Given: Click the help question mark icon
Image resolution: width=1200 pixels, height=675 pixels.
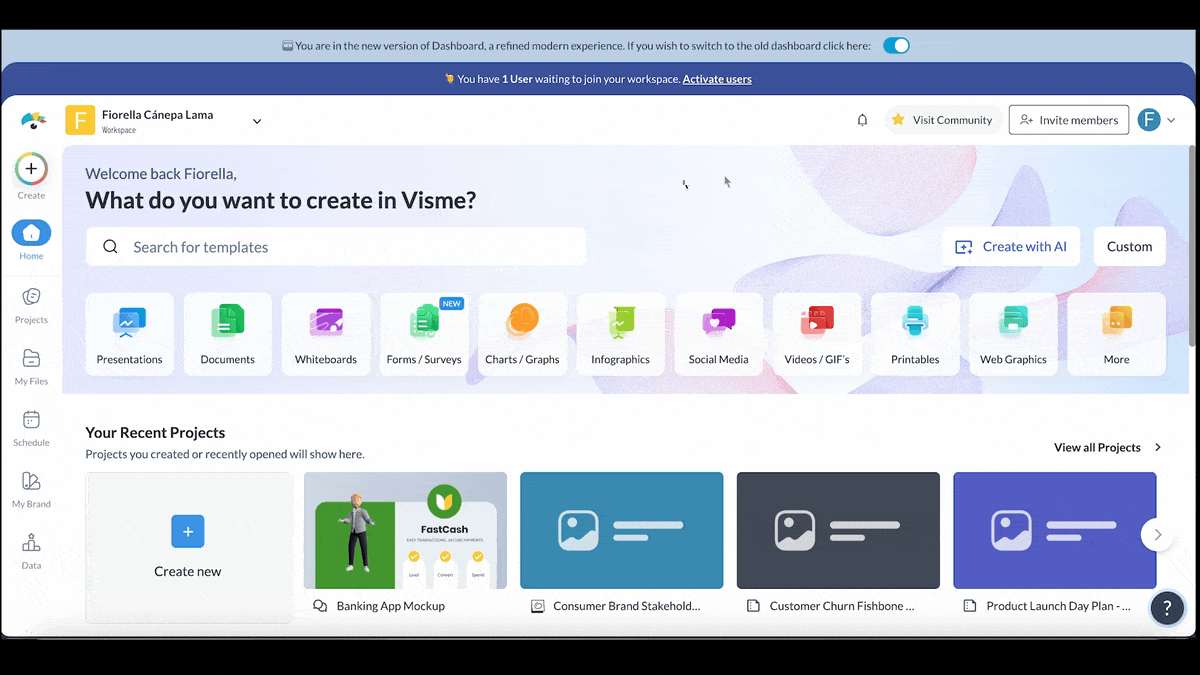Looking at the screenshot, I should tap(1167, 608).
